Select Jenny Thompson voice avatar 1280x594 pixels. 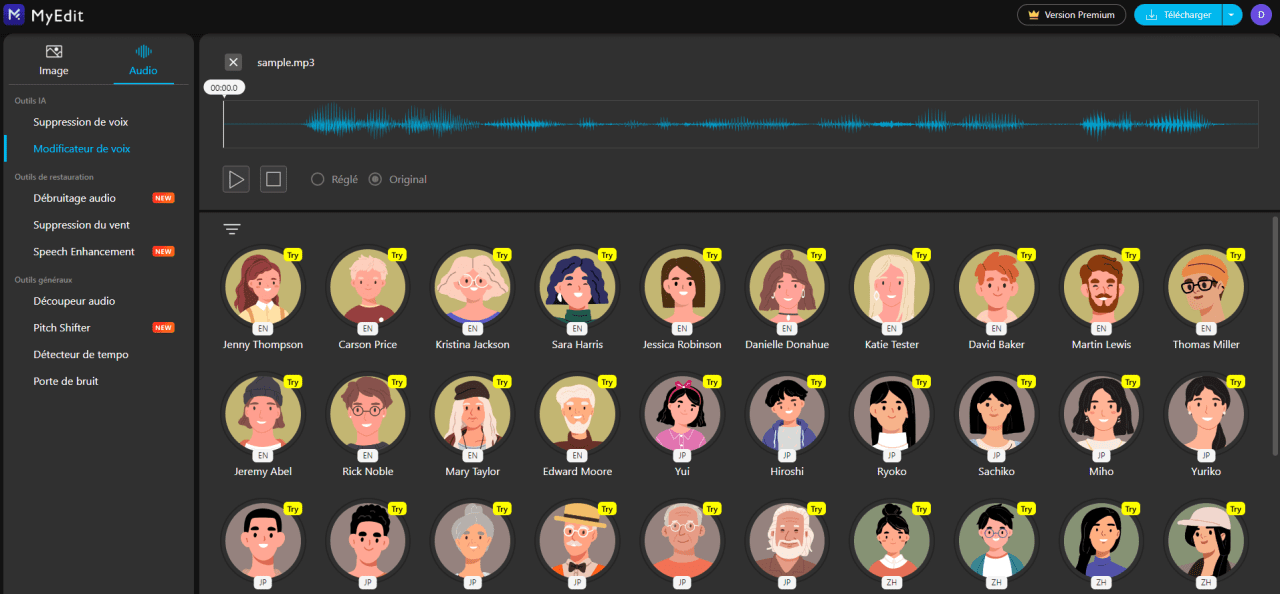262,289
